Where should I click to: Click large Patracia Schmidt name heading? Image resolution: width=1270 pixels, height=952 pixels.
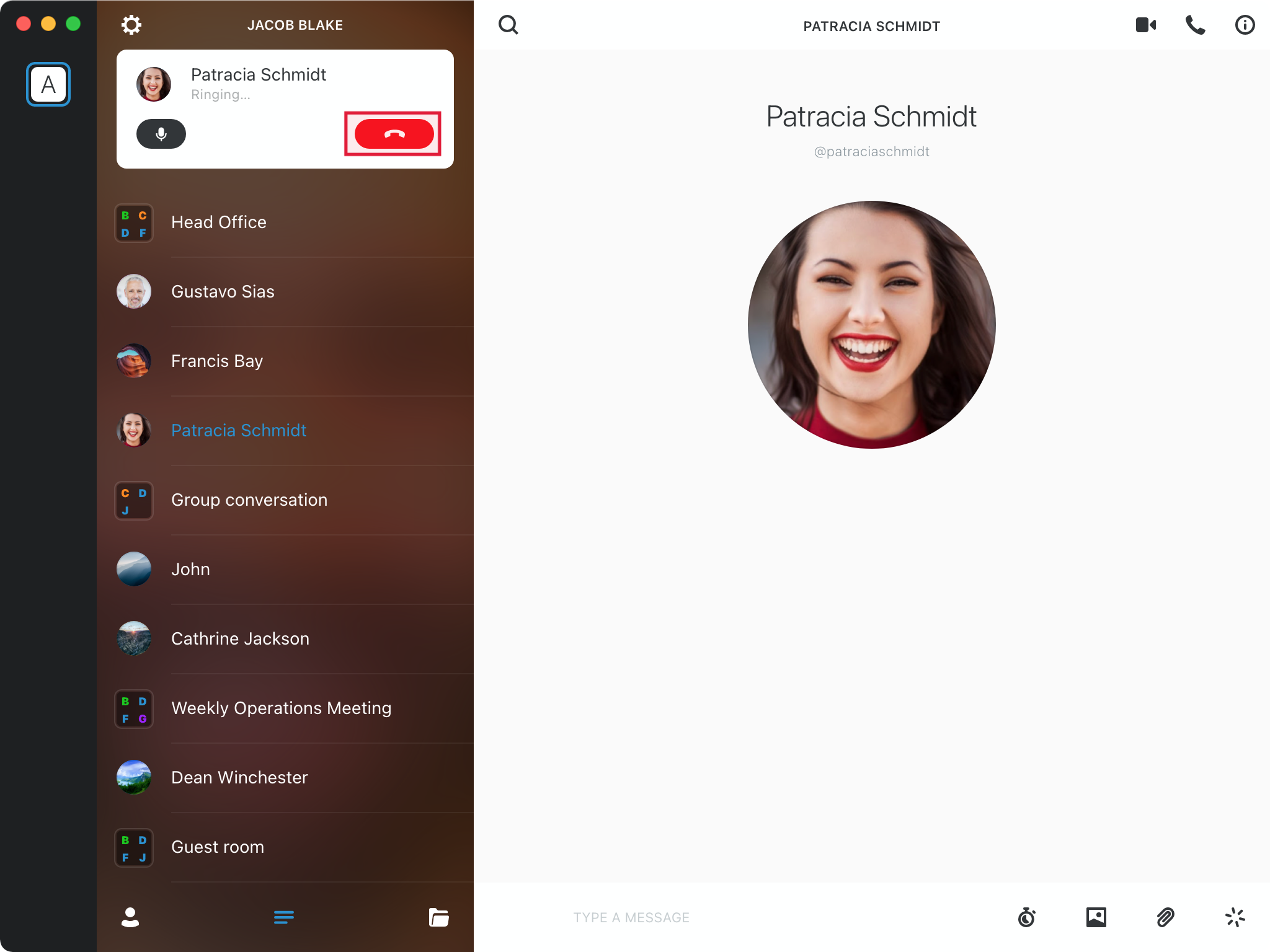tap(871, 117)
